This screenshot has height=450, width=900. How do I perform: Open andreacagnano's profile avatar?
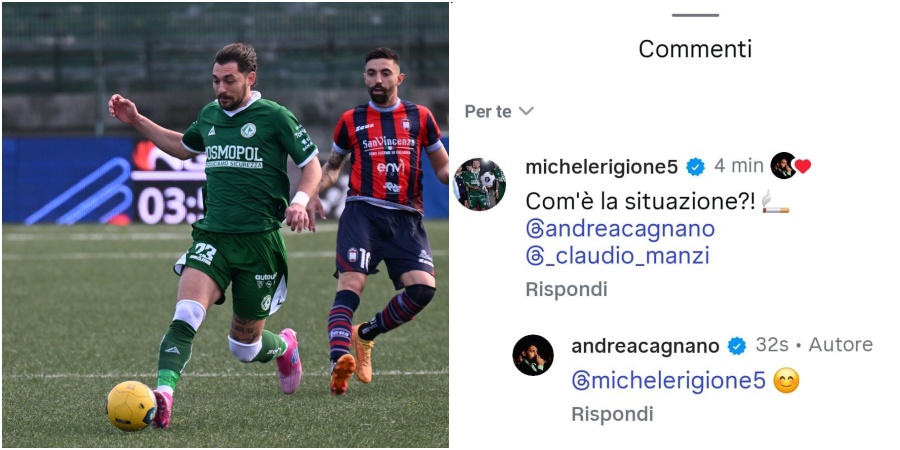click(x=533, y=355)
